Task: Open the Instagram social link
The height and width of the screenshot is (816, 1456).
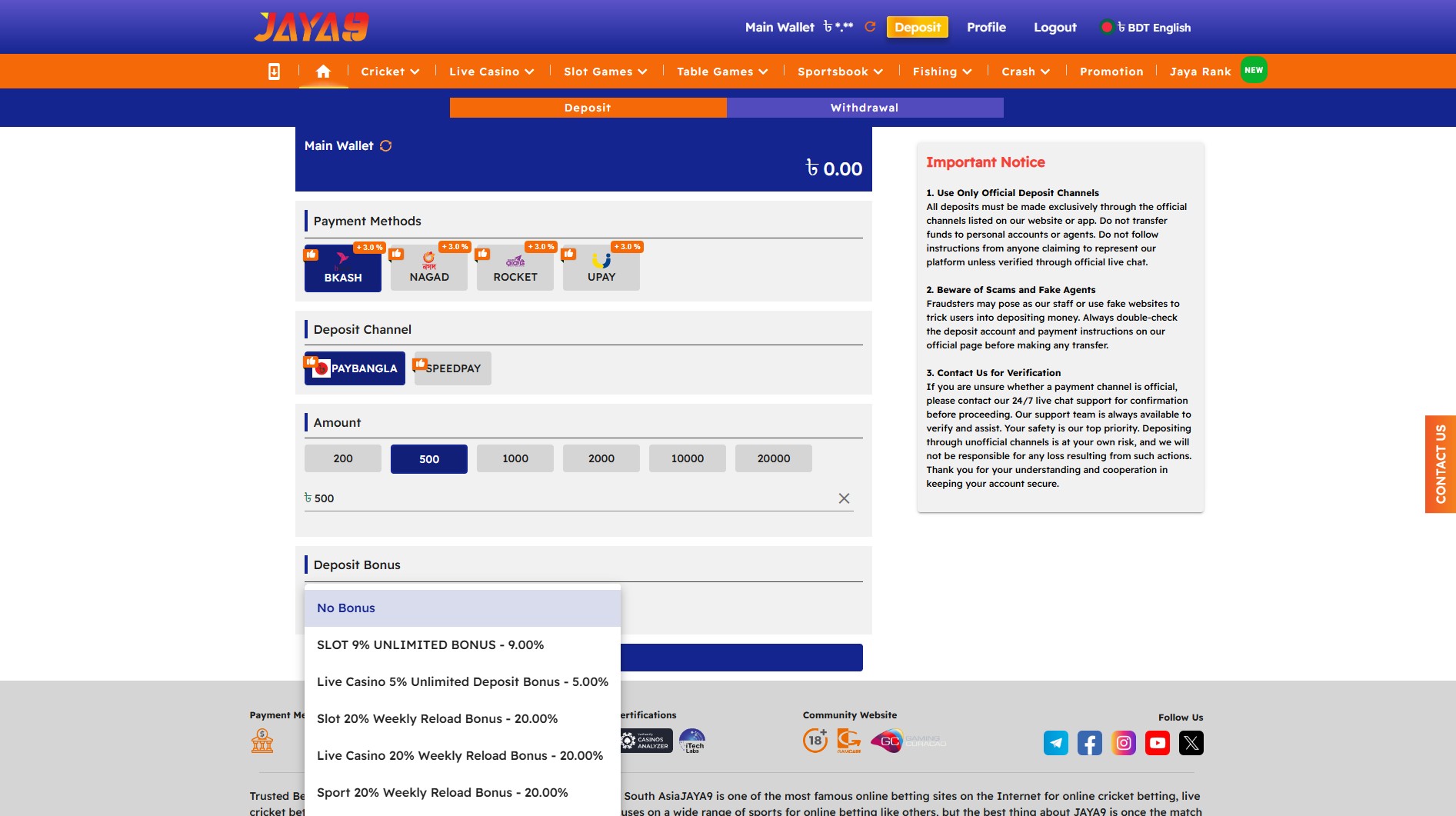Action: pyautogui.click(x=1124, y=743)
